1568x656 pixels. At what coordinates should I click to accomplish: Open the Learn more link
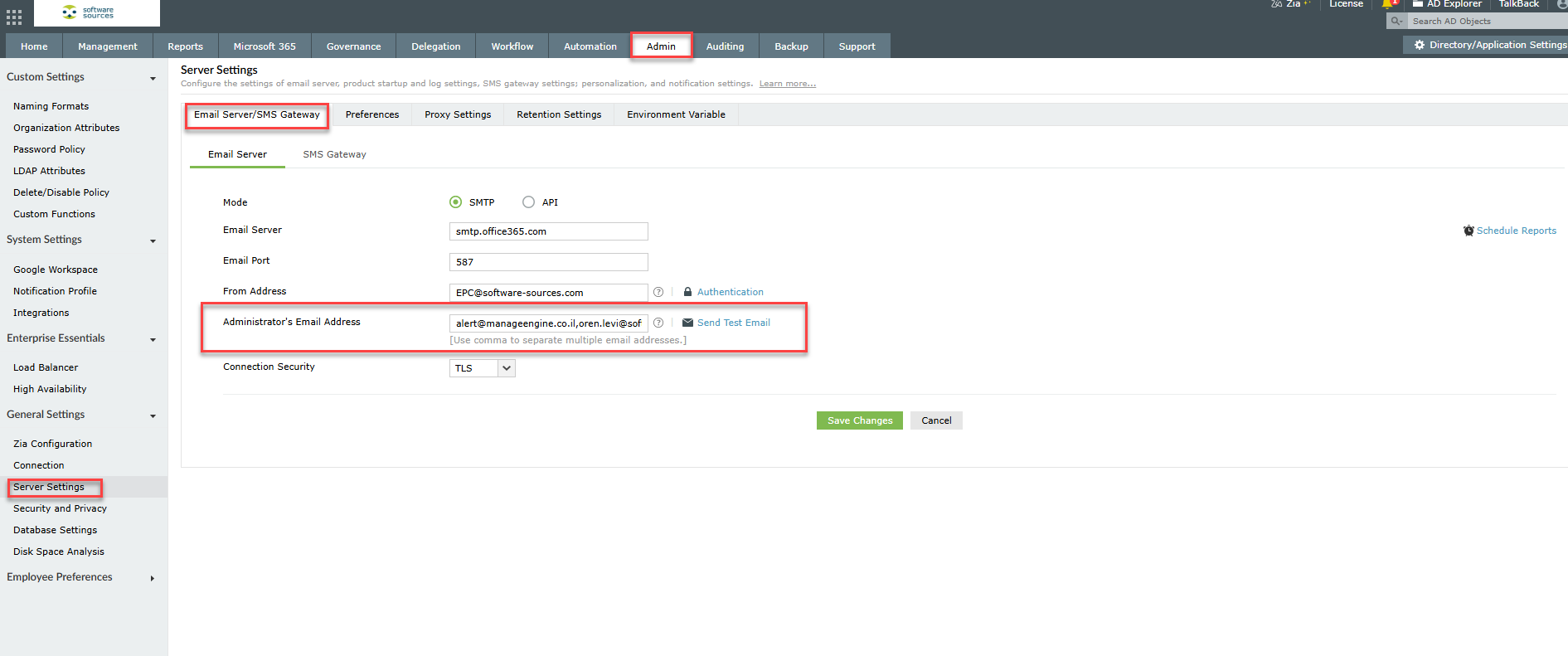787,84
